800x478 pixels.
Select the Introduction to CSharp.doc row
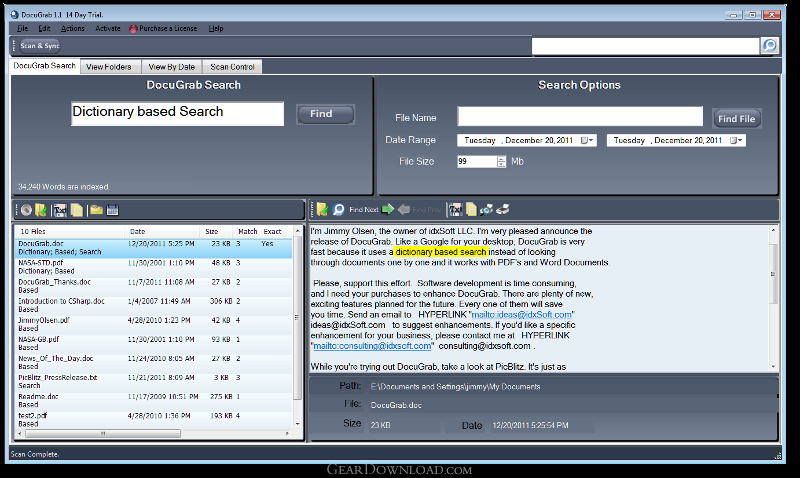(154, 305)
